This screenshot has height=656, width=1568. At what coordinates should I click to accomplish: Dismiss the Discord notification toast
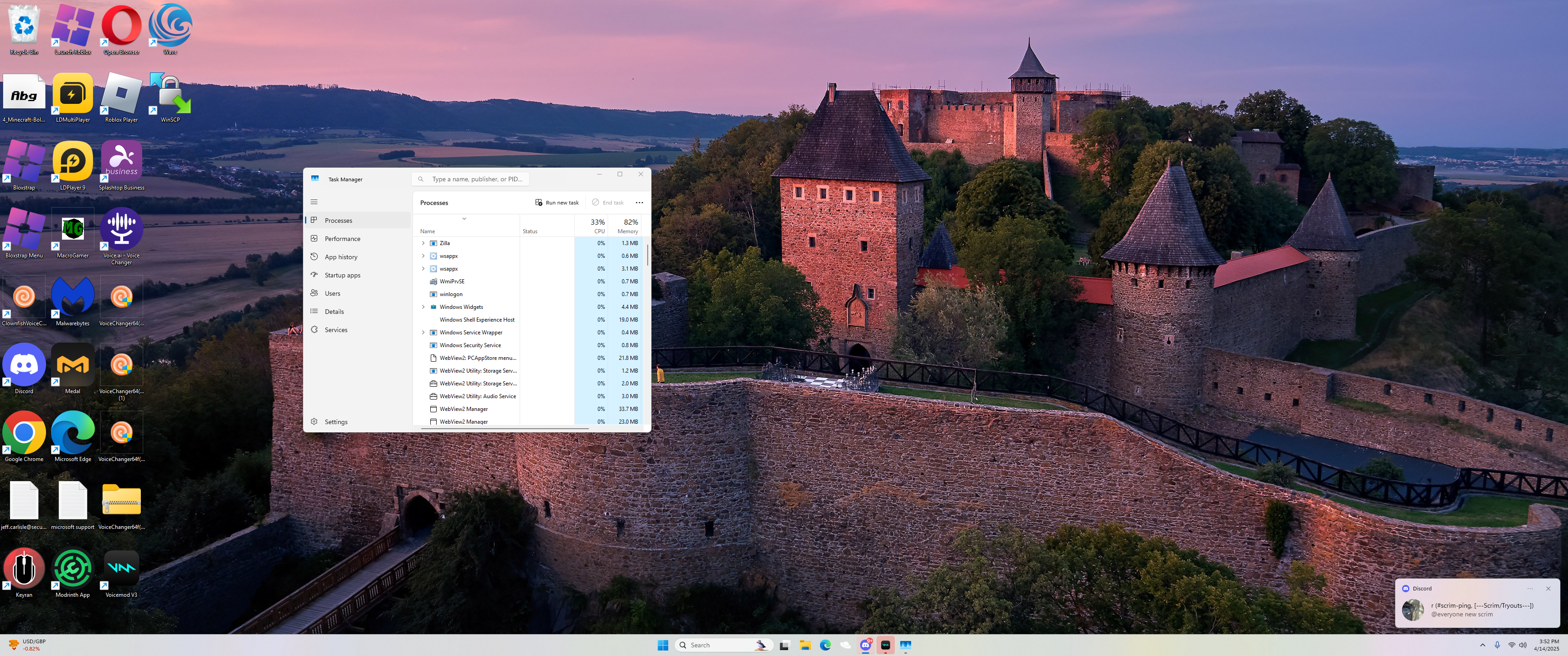1548,589
